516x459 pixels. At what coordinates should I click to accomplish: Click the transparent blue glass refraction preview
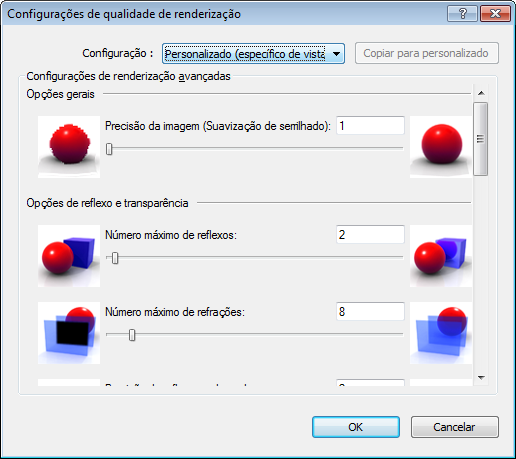point(441,333)
